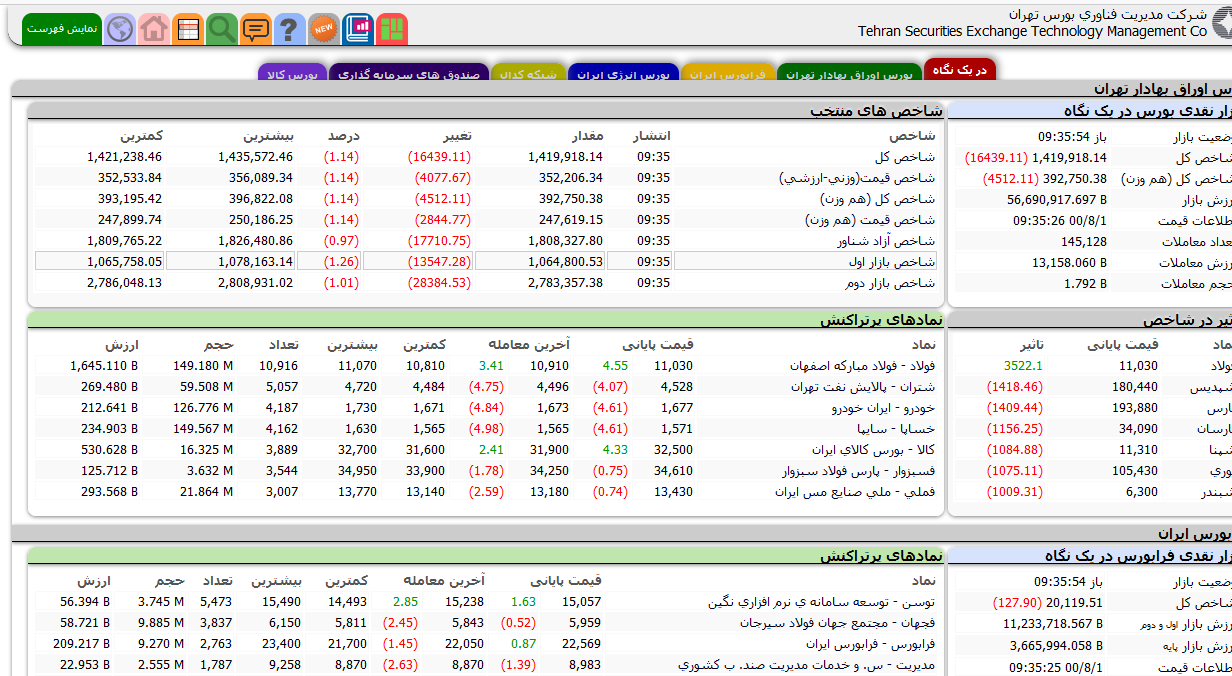1232x676 pixels.
Task: Open the blue book chart icon
Action: (x=357, y=29)
